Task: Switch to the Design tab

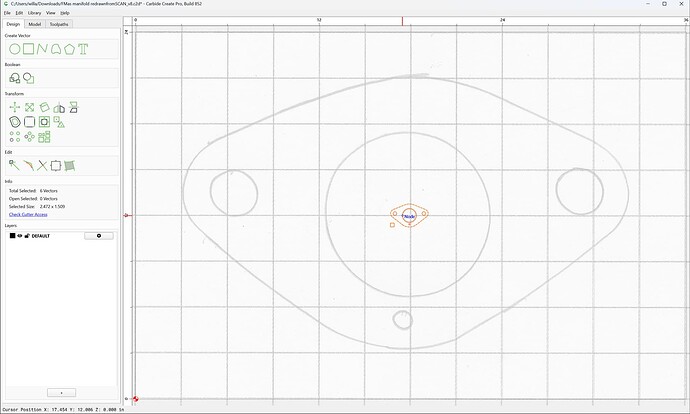Action: (13, 24)
